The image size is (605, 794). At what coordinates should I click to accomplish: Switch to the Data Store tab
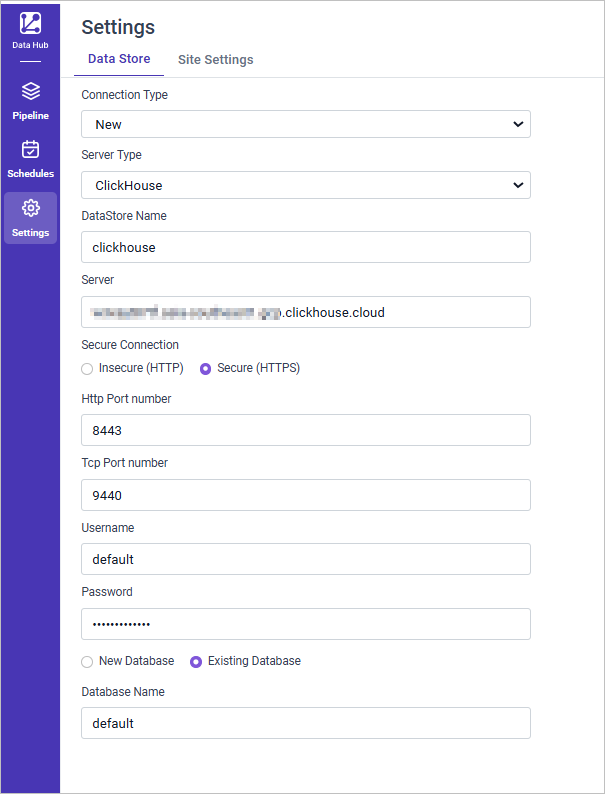[x=119, y=59]
